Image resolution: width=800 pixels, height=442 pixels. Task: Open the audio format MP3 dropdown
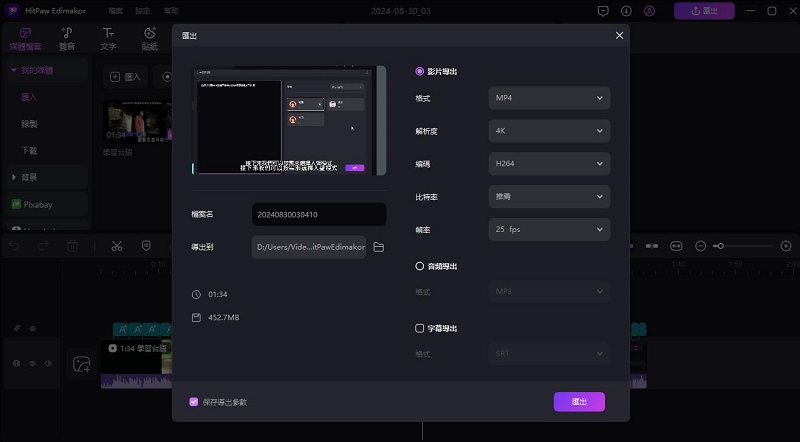click(x=549, y=291)
